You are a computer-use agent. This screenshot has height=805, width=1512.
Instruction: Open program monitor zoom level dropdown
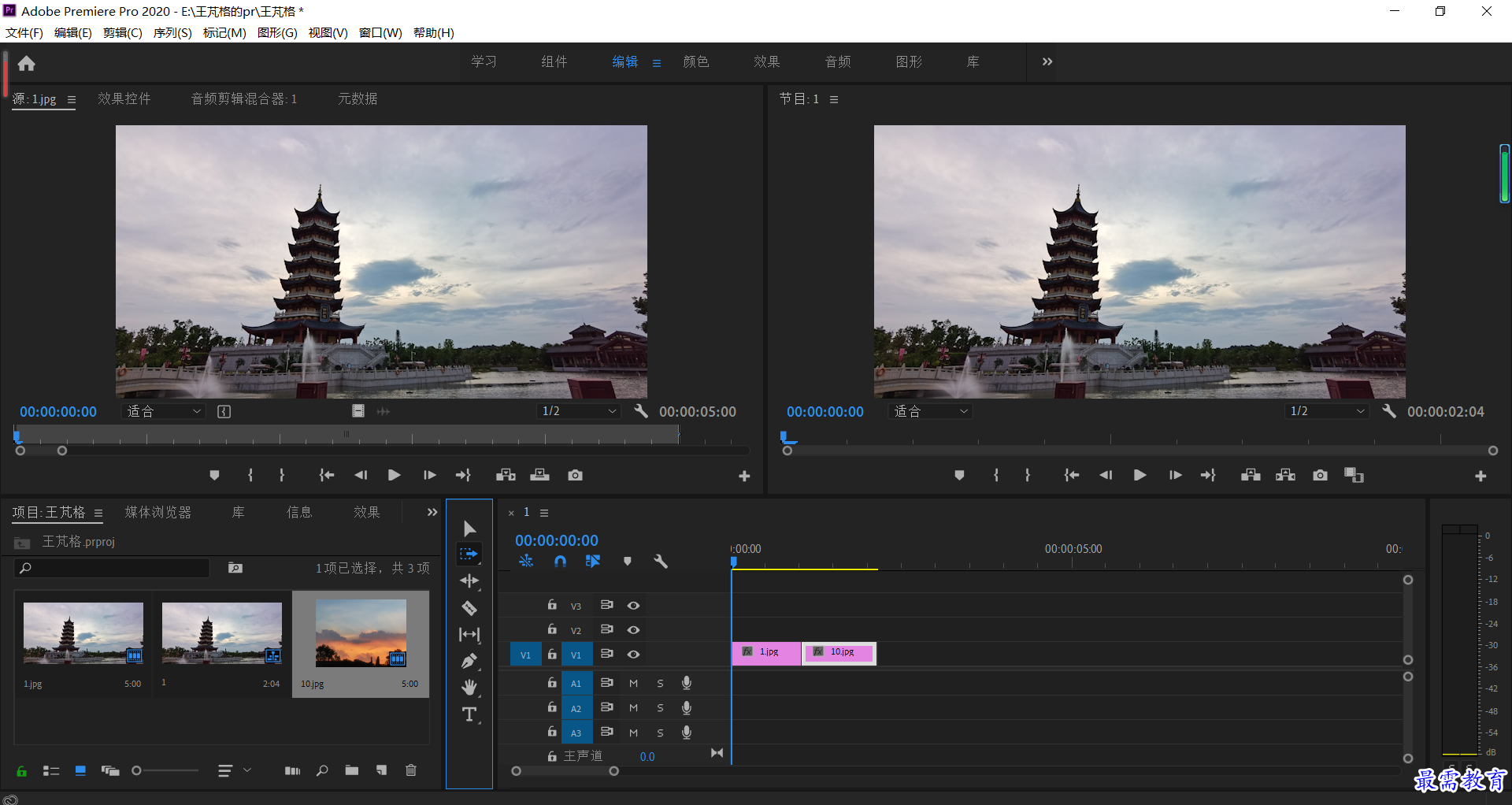click(930, 411)
